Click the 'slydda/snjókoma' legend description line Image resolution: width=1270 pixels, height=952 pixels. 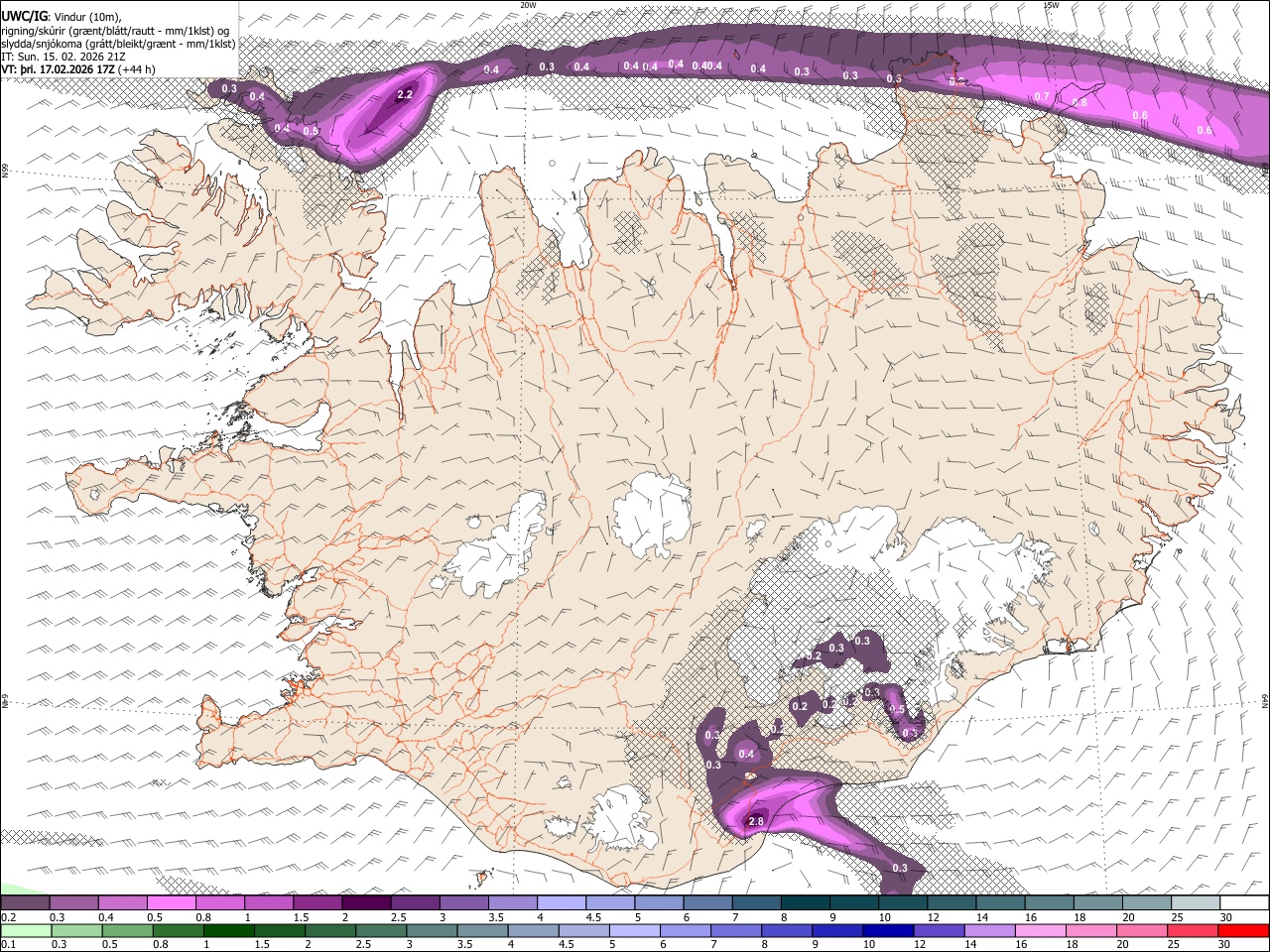tap(118, 44)
